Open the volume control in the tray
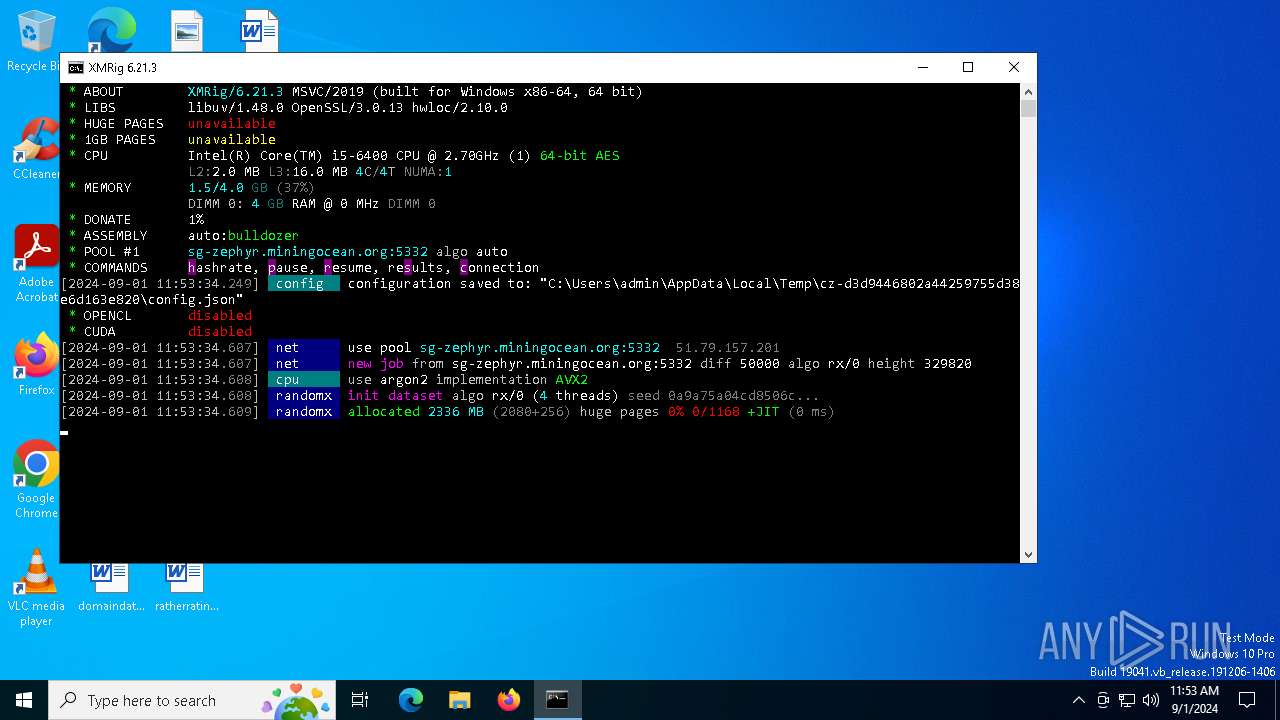The image size is (1280, 720). coord(1151,700)
